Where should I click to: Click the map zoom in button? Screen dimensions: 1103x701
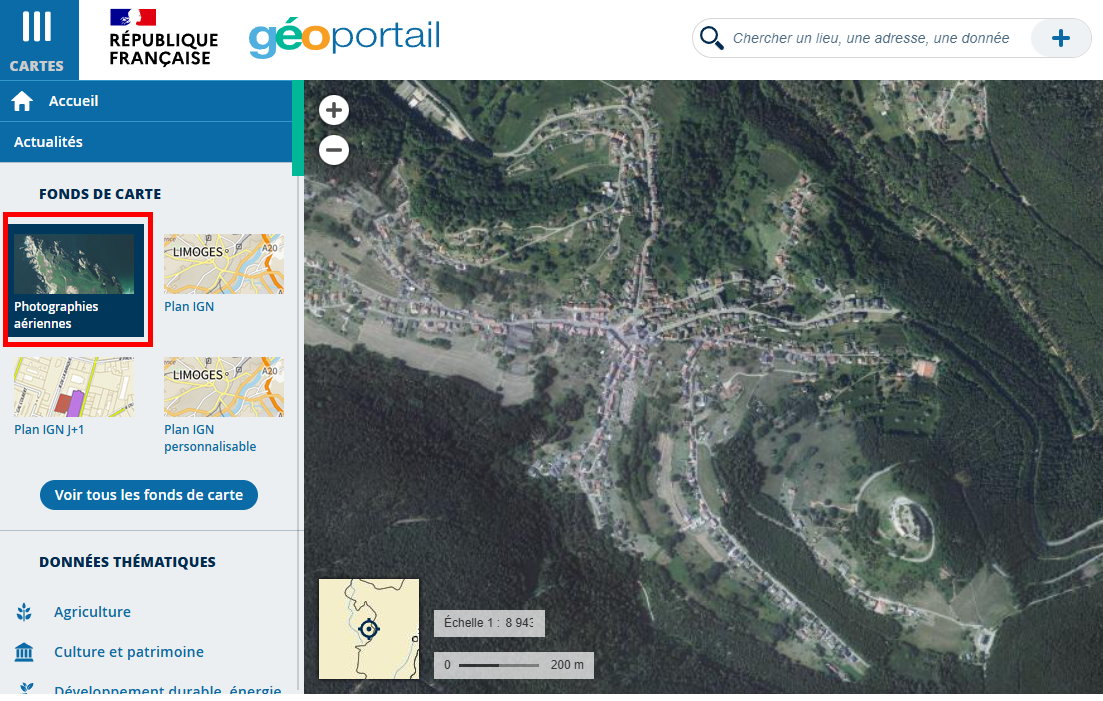coord(334,110)
